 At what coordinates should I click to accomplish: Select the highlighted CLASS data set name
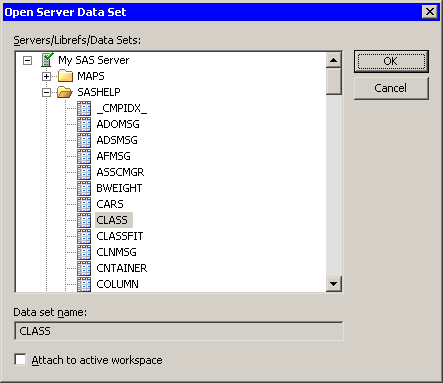coord(114,220)
